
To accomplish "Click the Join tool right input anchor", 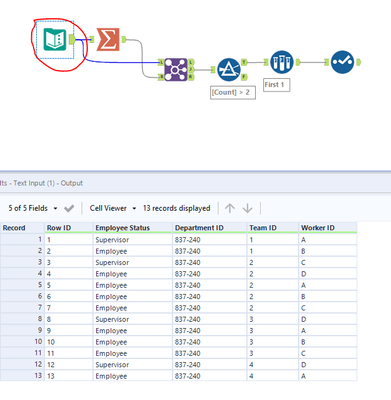I will 161,77.
